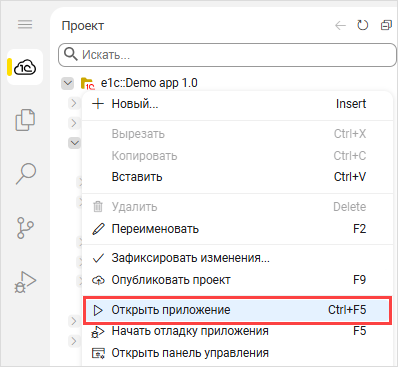Click the collapse all icon in the Проект header
This screenshot has width=398, height=367.
tap(386, 25)
